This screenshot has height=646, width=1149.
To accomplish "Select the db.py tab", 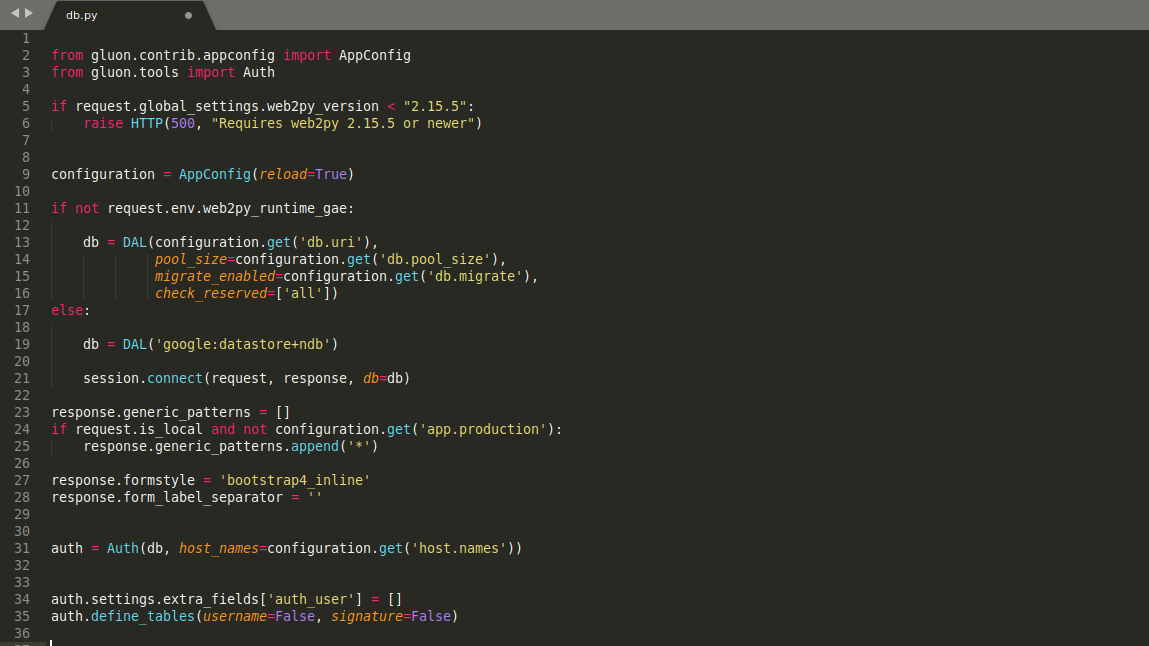I will coord(130,15).
